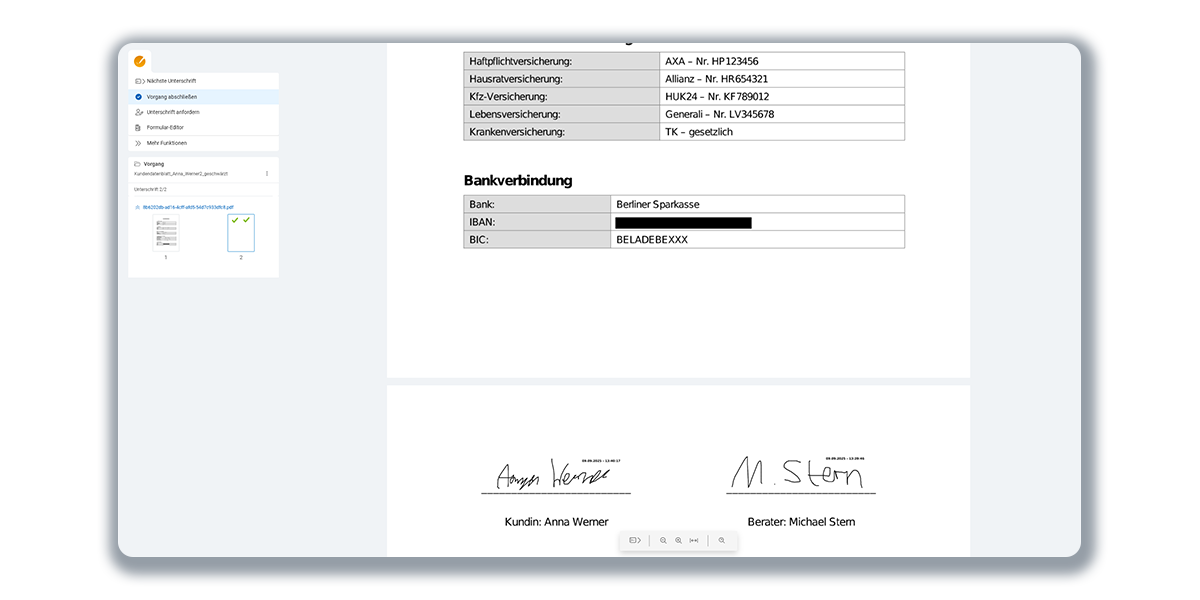Select the Vorgang abschließen checkmark icon
Viewport: 1200px width, 600px height.
tap(138, 97)
